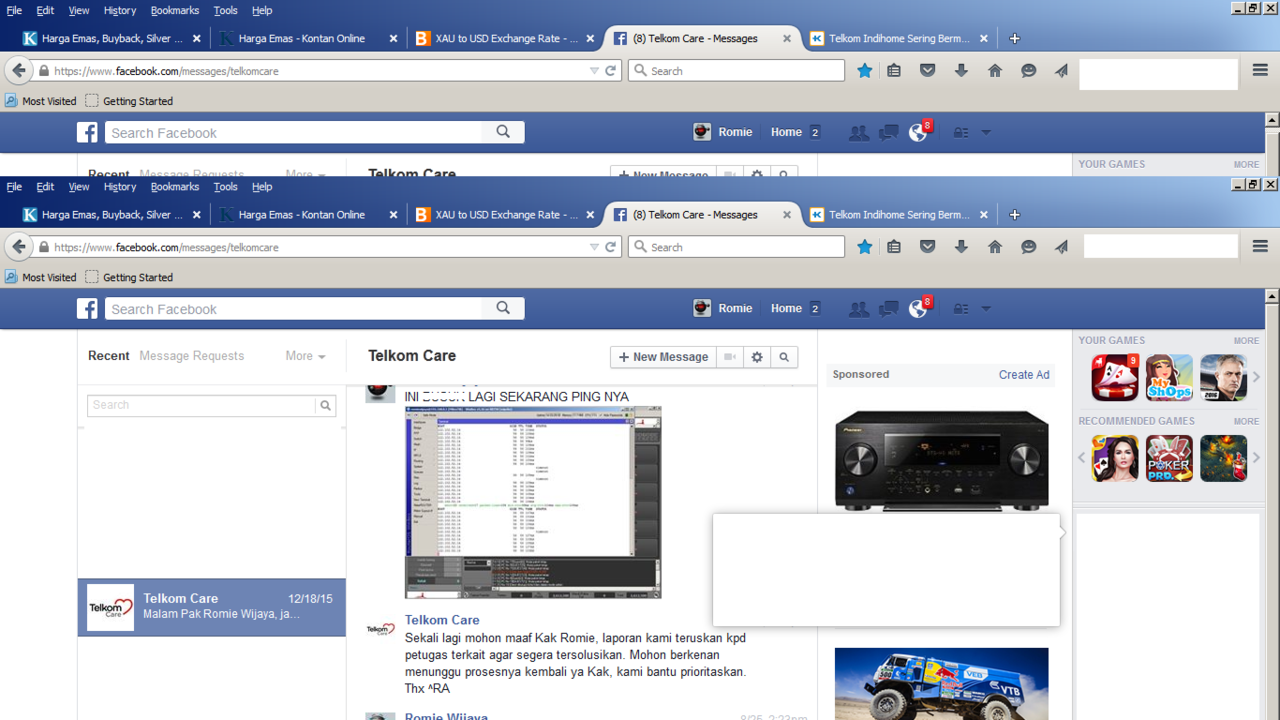Open Poker Pro recommended game

[1169, 458]
